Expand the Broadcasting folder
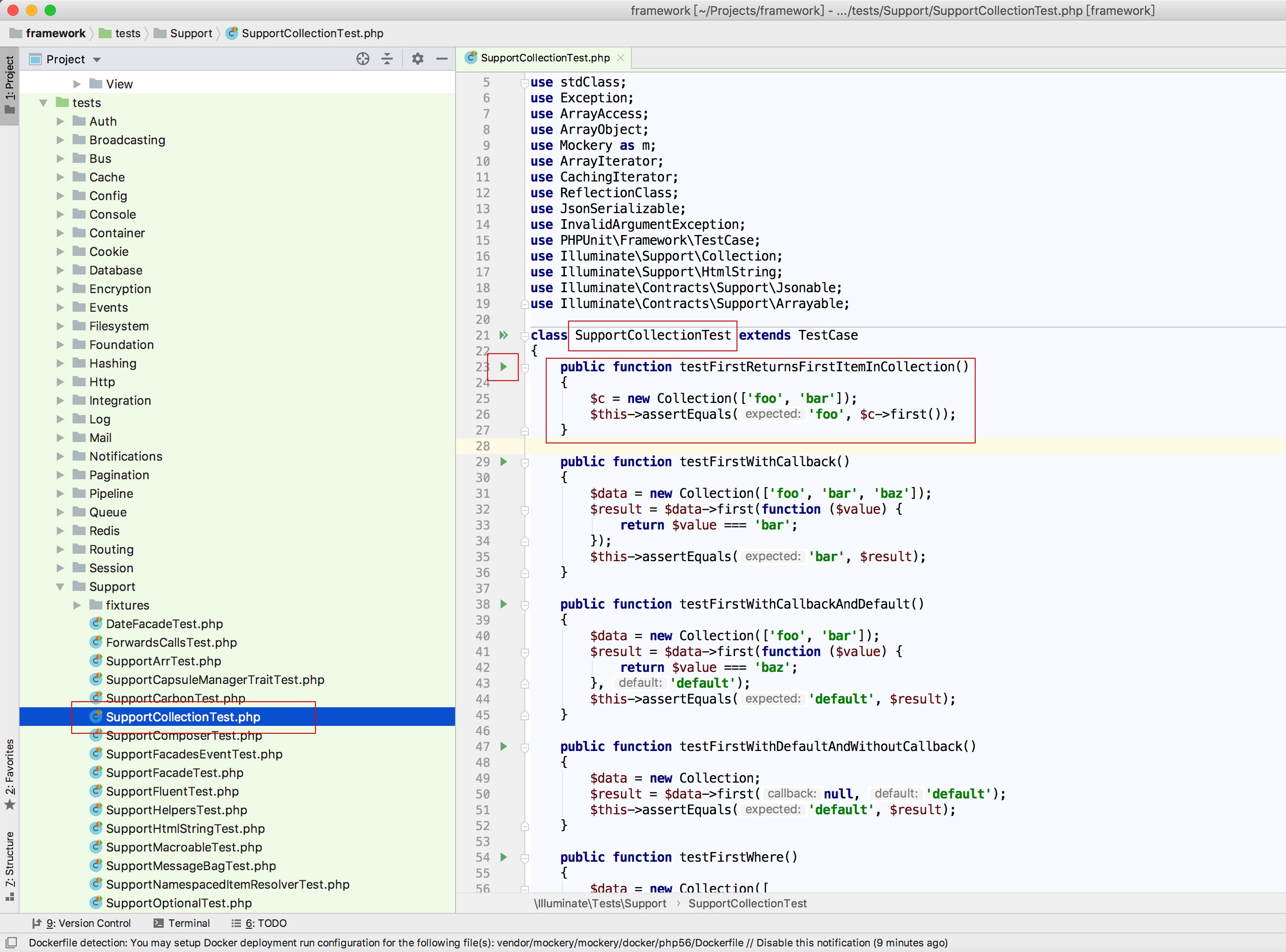The height and width of the screenshot is (952, 1286). coord(60,140)
